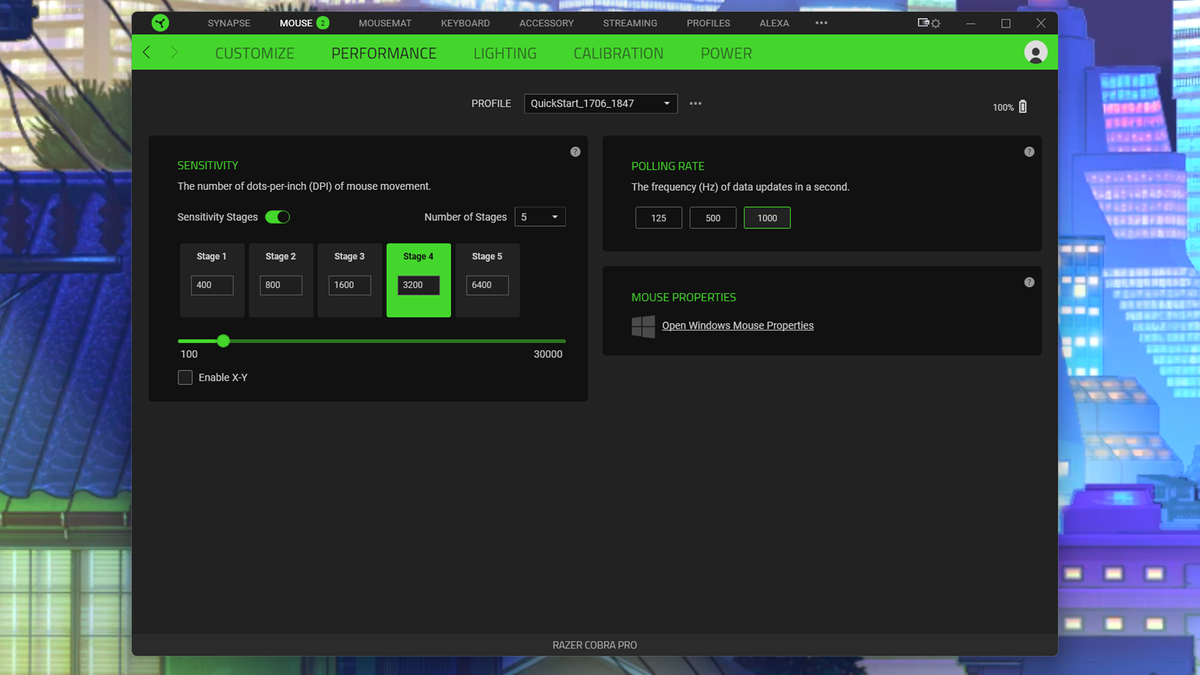1200x675 pixels.
Task: Open help for Mouse Properties panel
Action: click(x=1029, y=282)
